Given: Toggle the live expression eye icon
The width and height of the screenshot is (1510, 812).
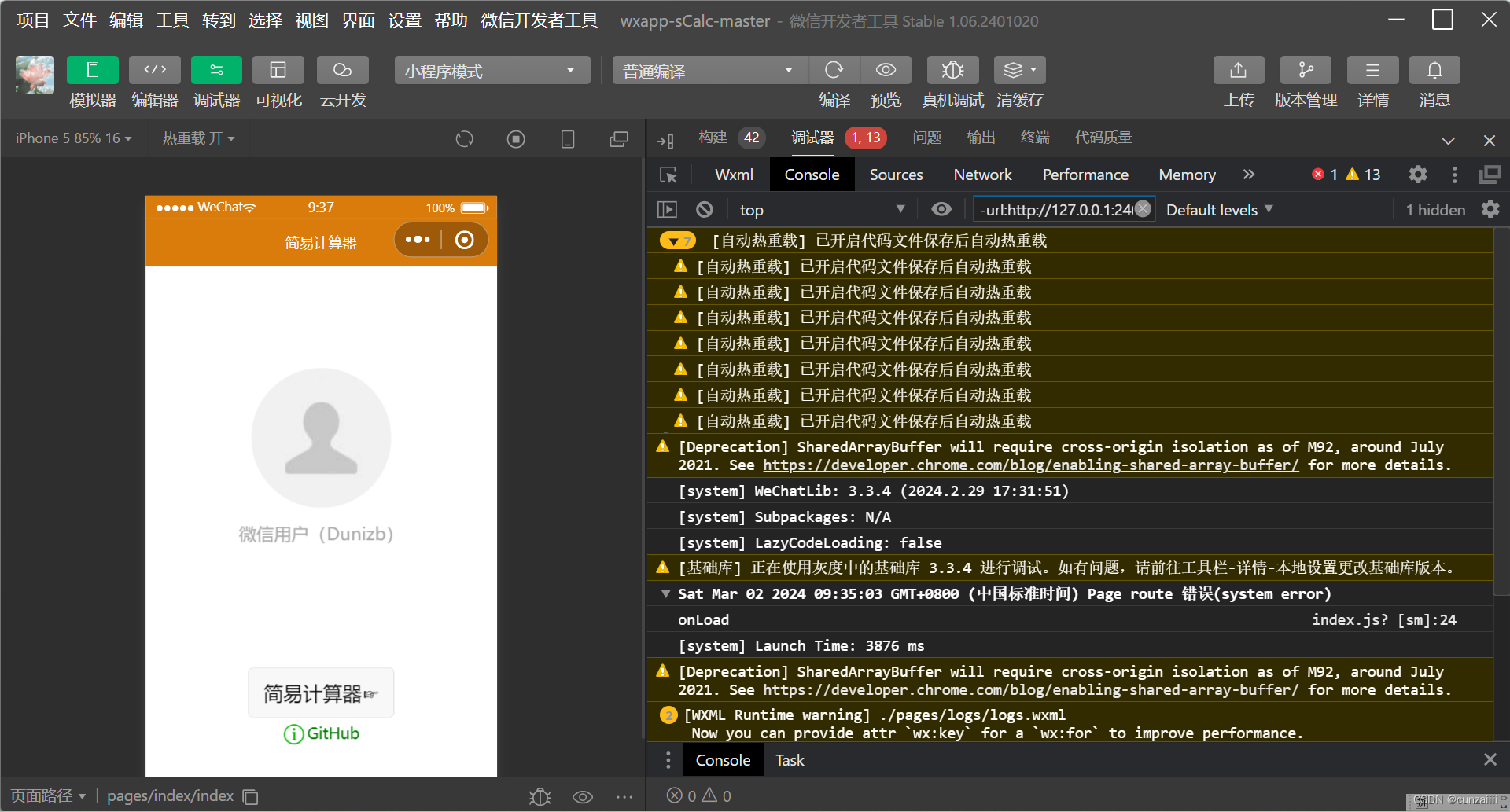Looking at the screenshot, I should [x=941, y=209].
